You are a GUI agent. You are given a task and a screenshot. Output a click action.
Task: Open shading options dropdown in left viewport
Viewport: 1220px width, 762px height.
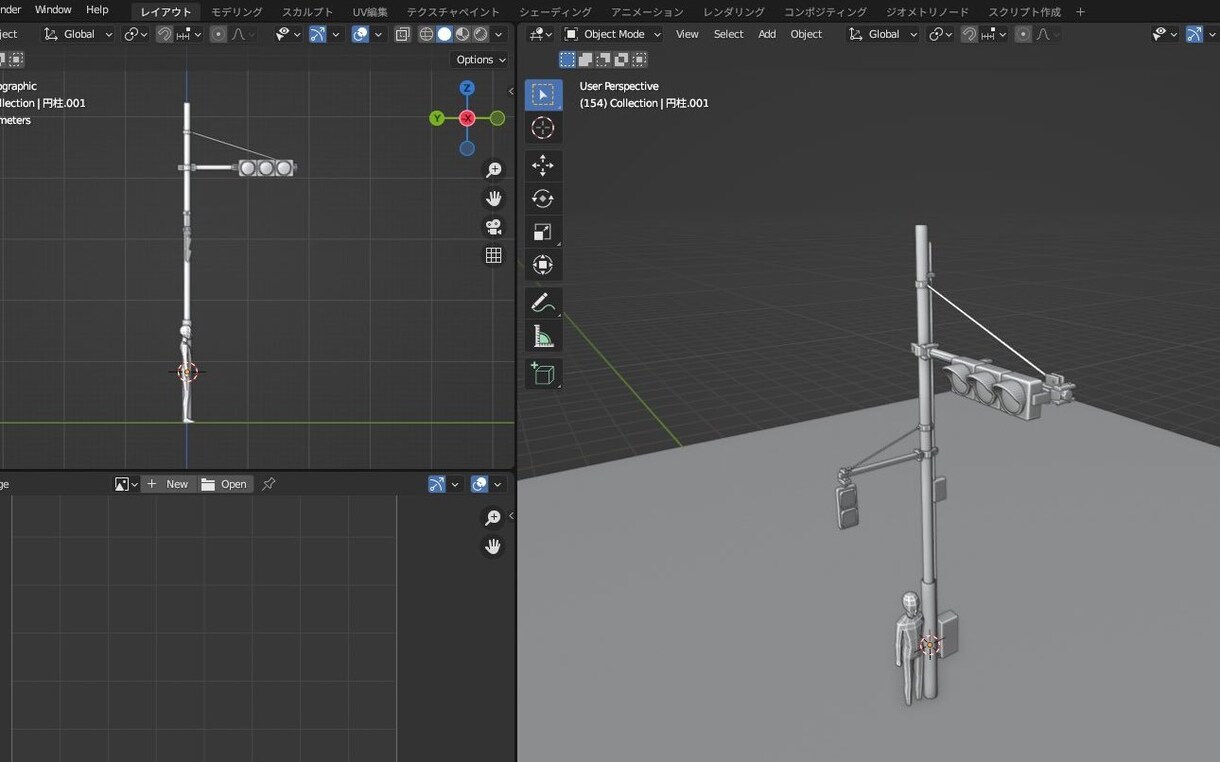[x=498, y=34]
